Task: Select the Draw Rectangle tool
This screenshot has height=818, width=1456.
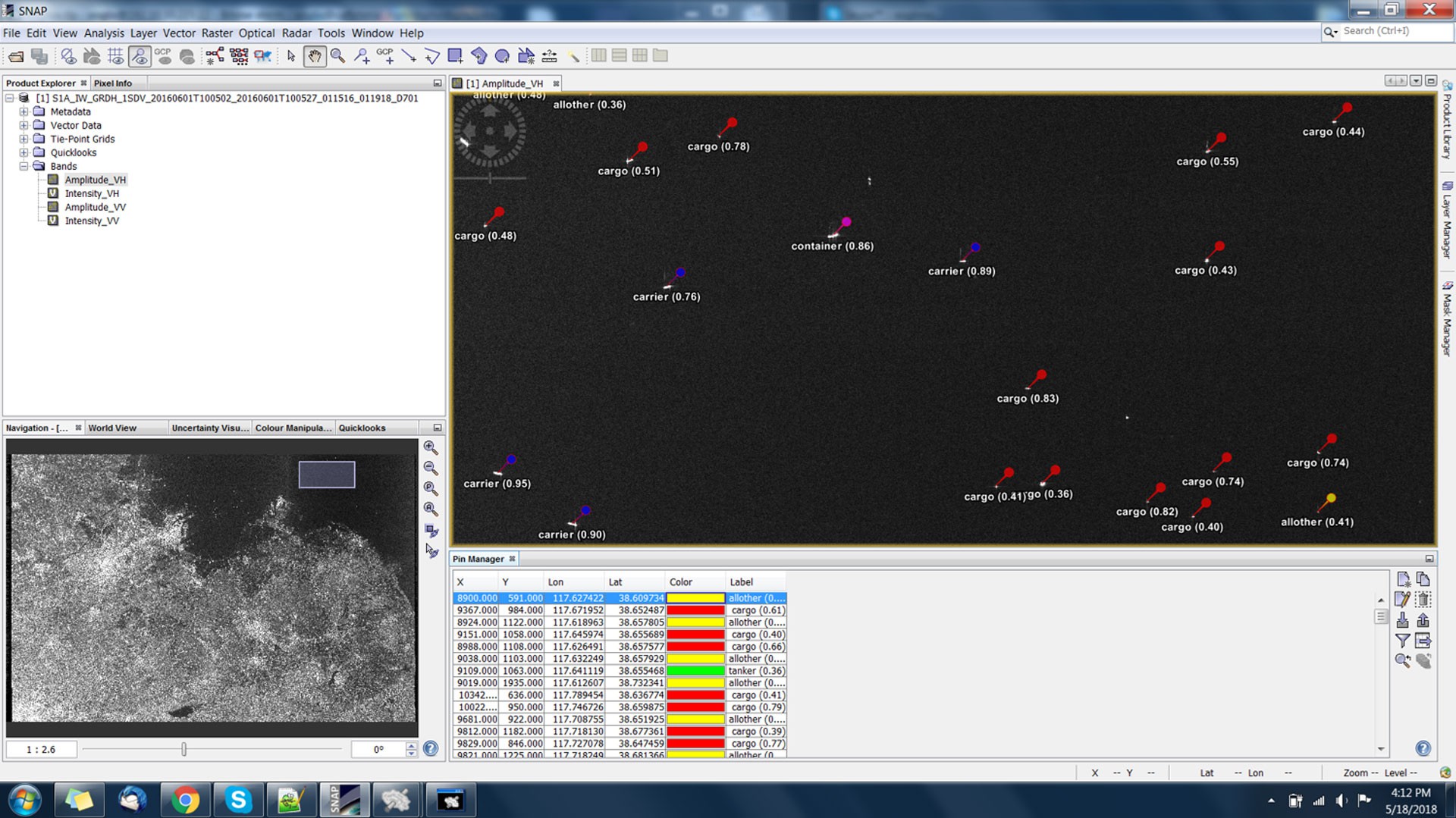Action: pos(455,56)
